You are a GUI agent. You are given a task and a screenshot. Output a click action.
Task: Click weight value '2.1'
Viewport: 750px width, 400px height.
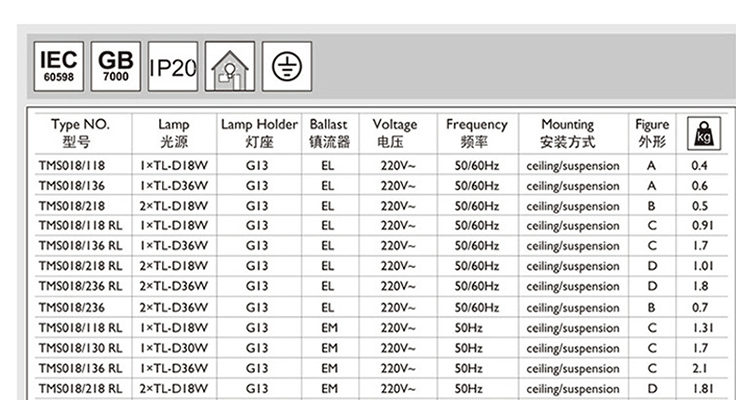pyautogui.click(x=699, y=368)
